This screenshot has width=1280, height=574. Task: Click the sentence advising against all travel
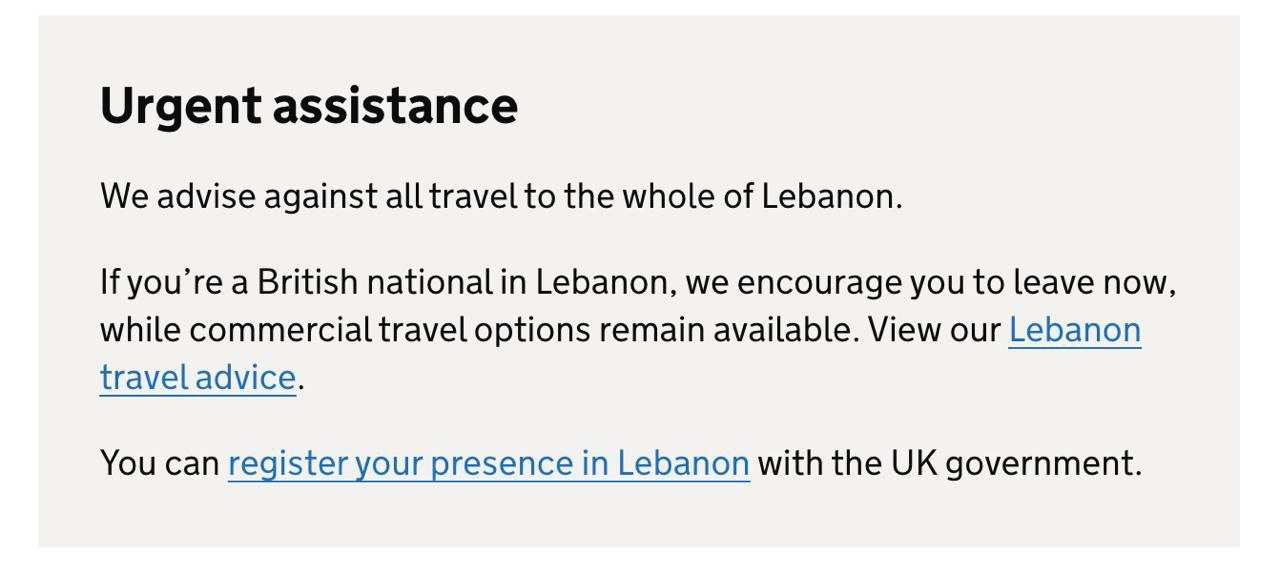click(x=500, y=196)
